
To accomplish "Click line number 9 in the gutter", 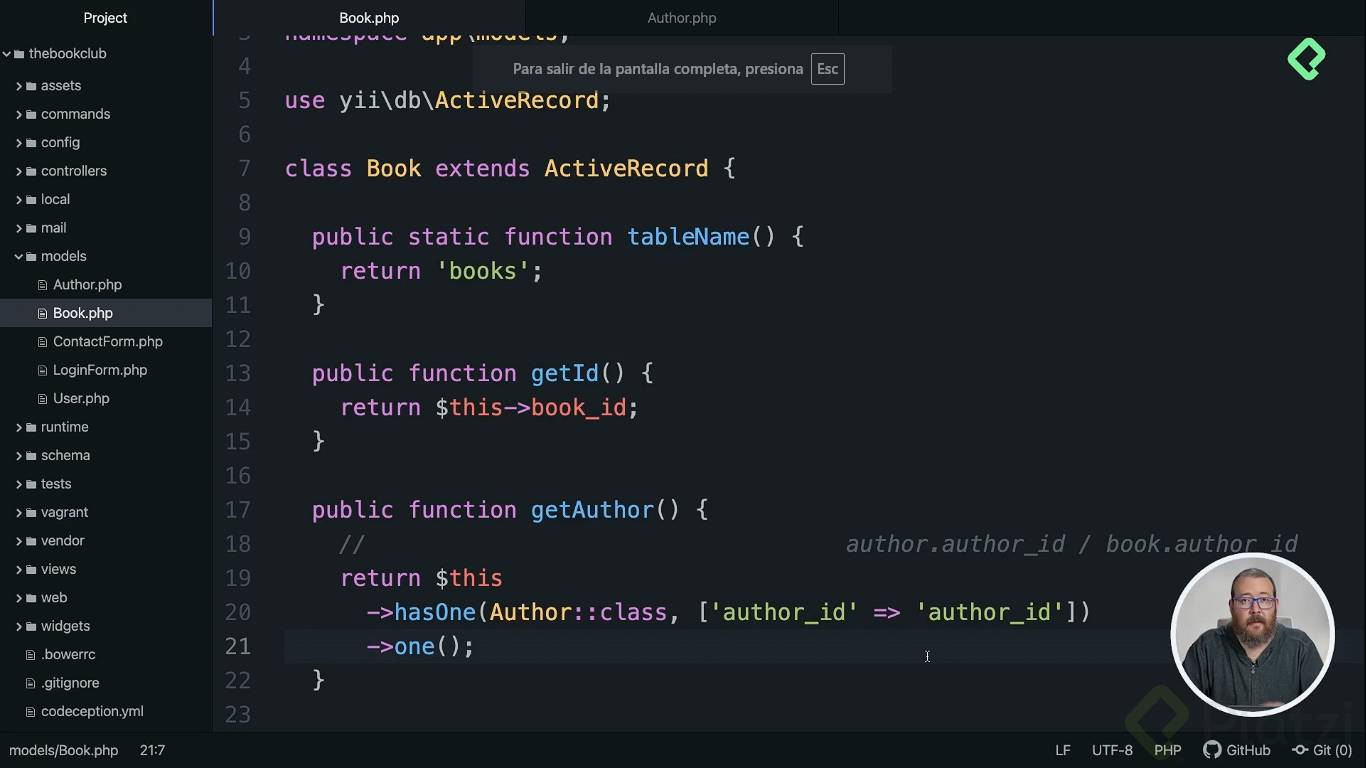I will pyautogui.click(x=245, y=237).
